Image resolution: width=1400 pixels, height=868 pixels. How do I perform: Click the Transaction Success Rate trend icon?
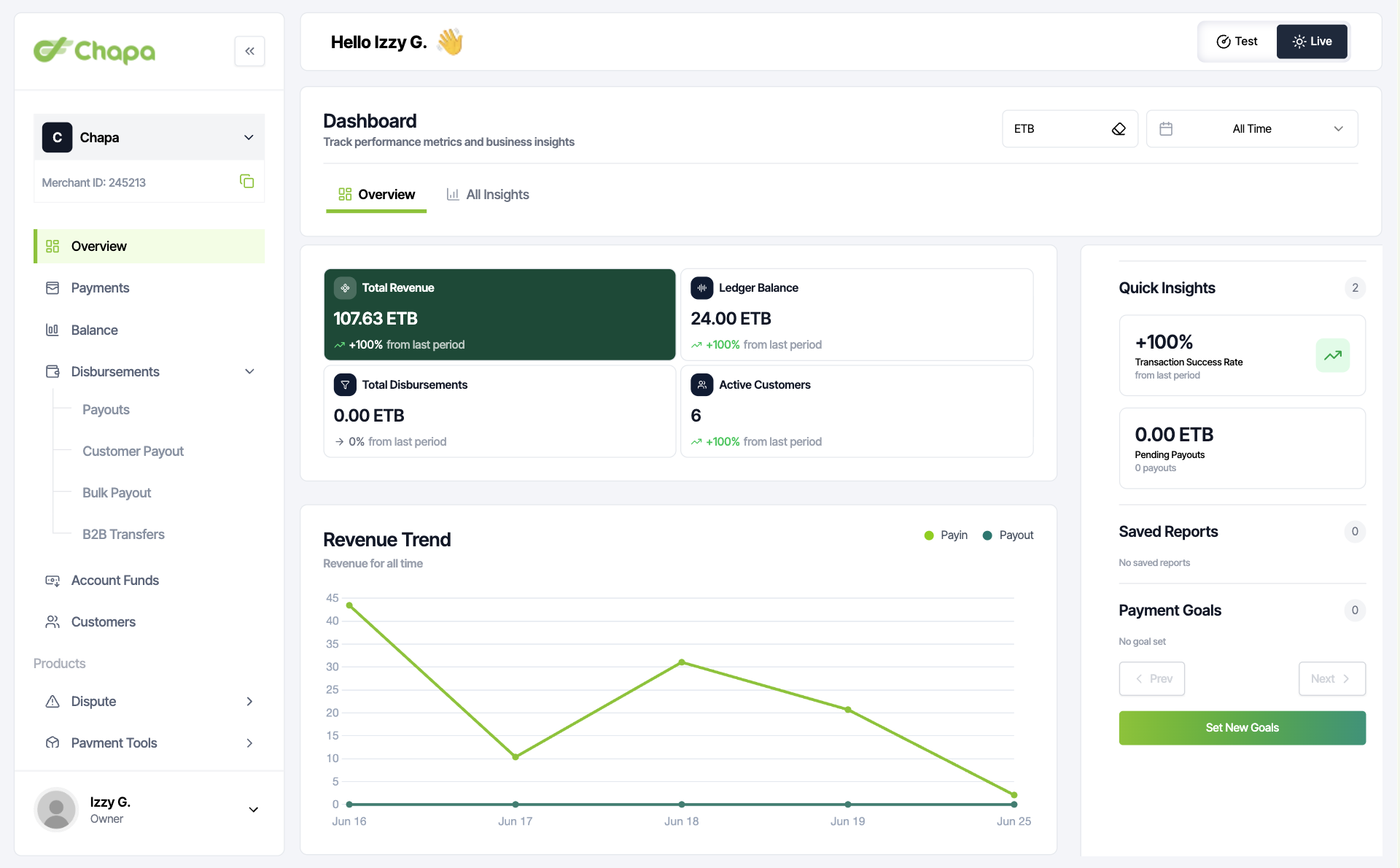tap(1333, 356)
